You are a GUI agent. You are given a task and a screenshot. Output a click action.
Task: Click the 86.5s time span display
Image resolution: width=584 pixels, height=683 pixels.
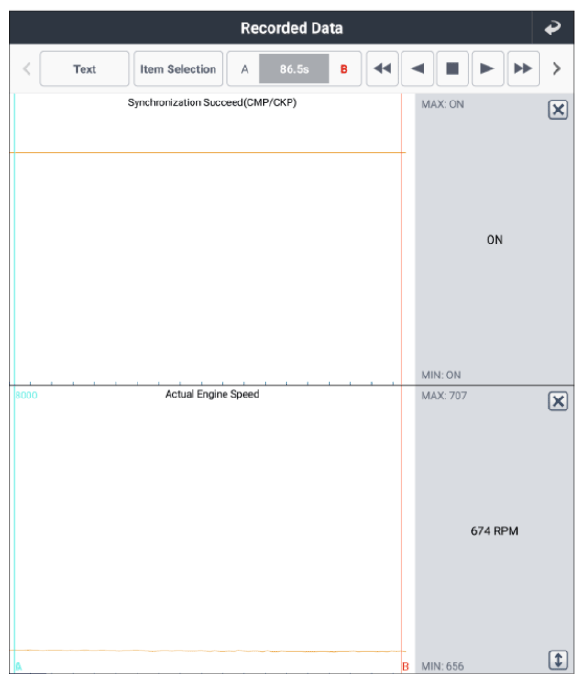point(294,69)
